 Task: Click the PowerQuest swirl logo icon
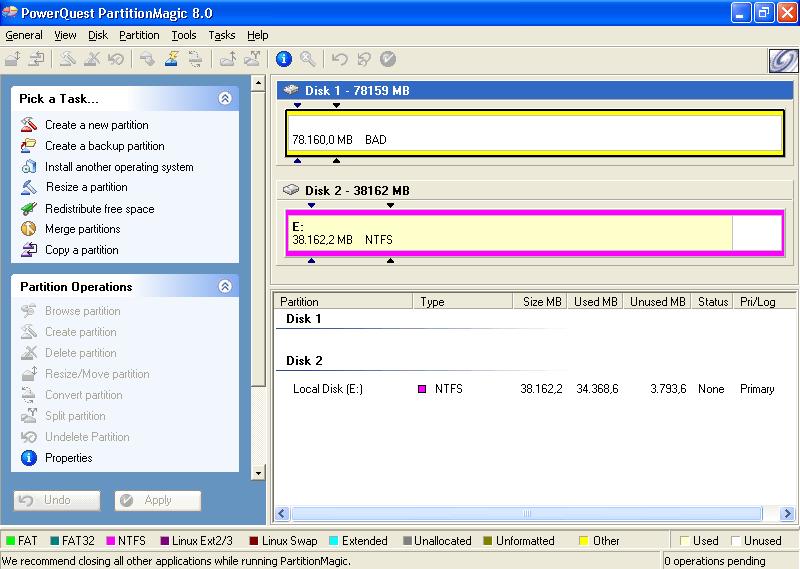783,61
